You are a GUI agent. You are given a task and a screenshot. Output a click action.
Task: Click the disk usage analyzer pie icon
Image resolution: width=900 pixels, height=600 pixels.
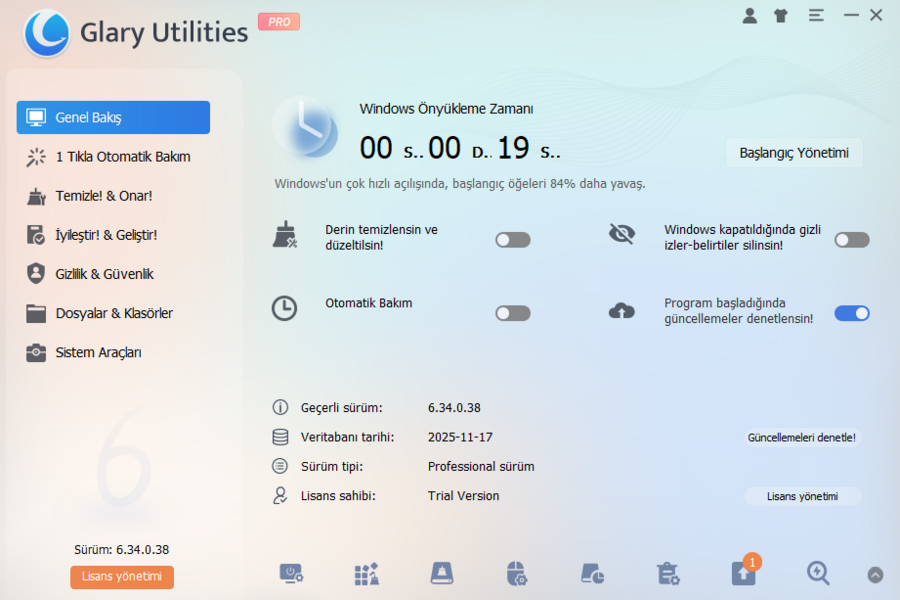click(591, 574)
